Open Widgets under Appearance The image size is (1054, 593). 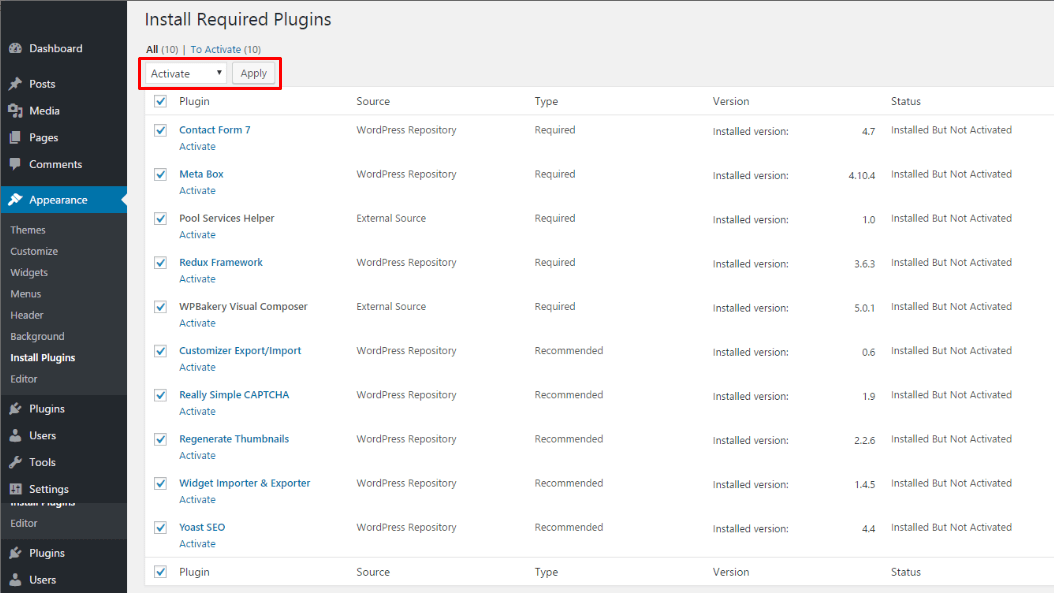(x=29, y=272)
